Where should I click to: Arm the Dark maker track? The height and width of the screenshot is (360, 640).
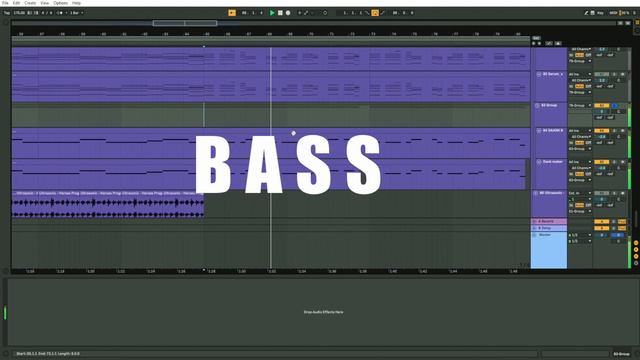tap(622, 162)
